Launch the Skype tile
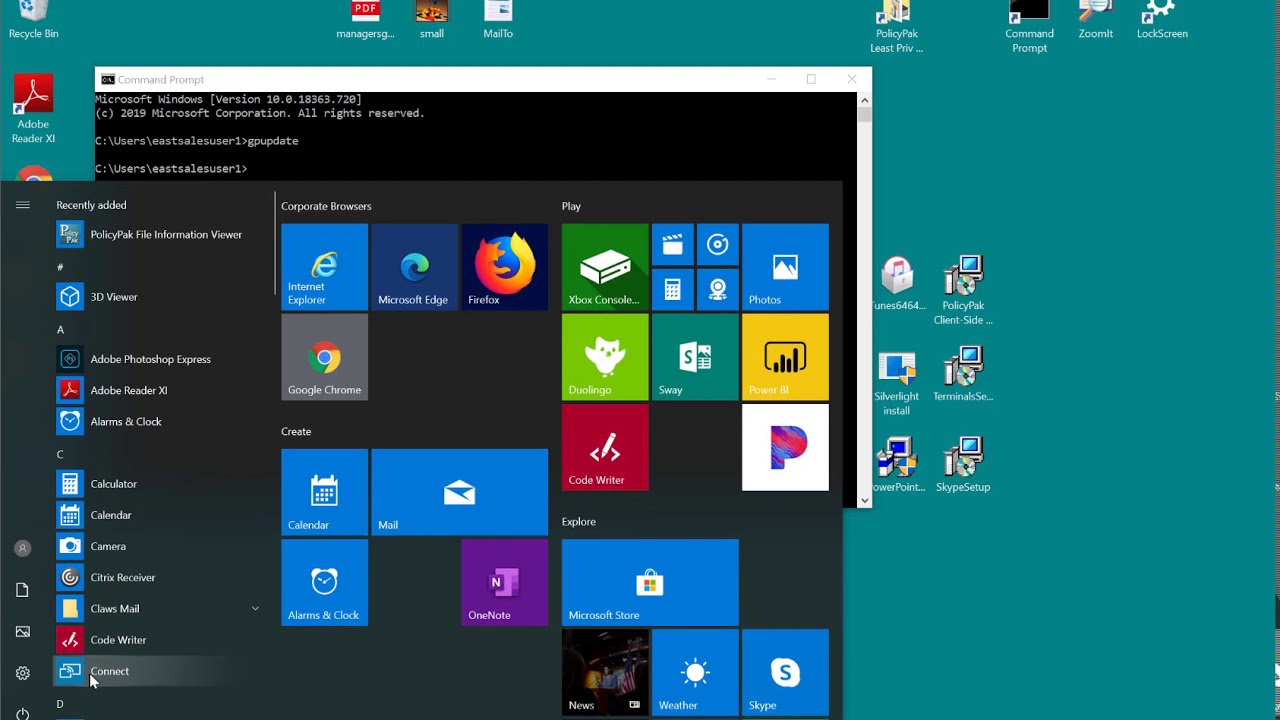 click(785, 672)
